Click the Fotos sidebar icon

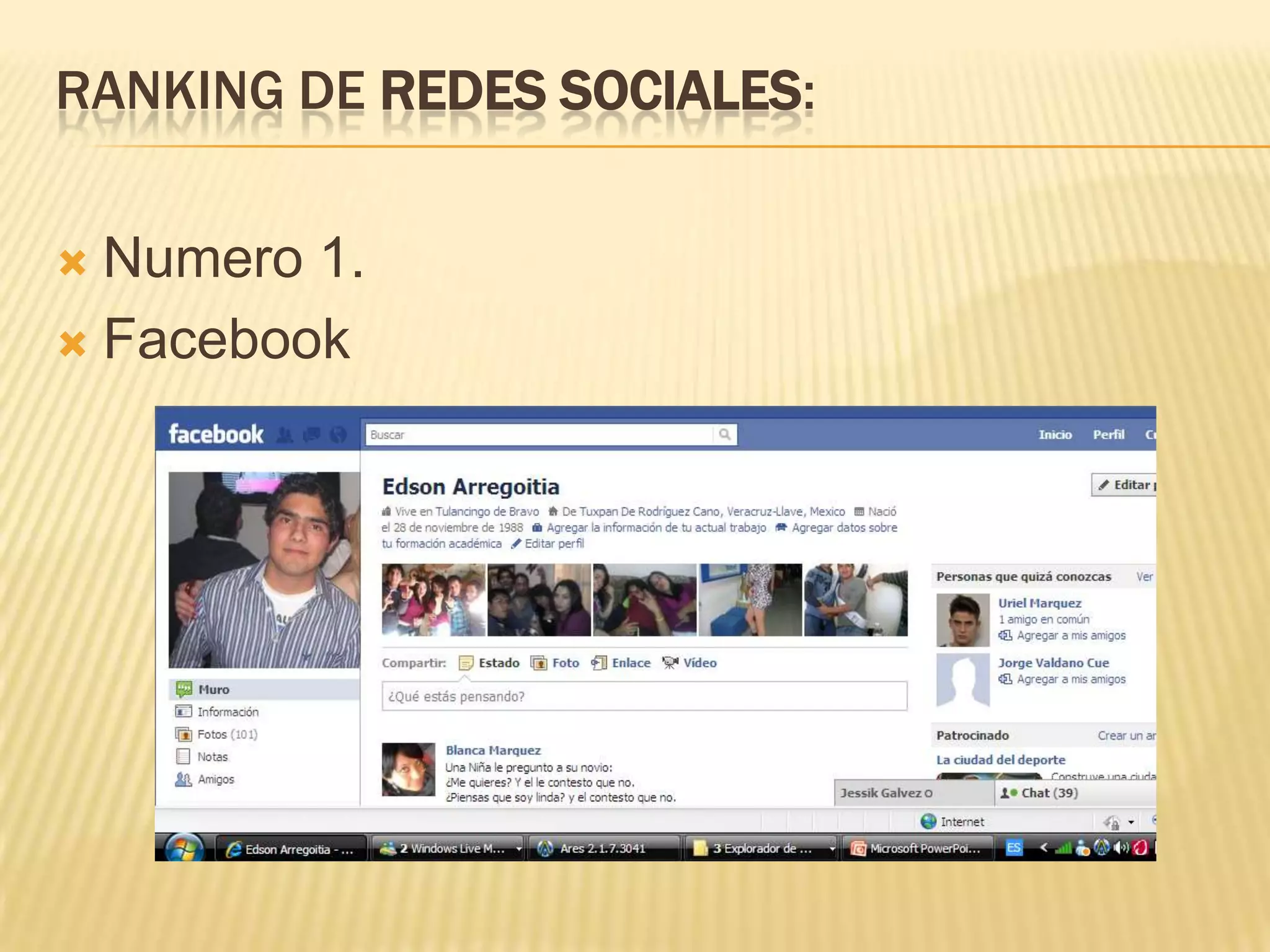184,734
